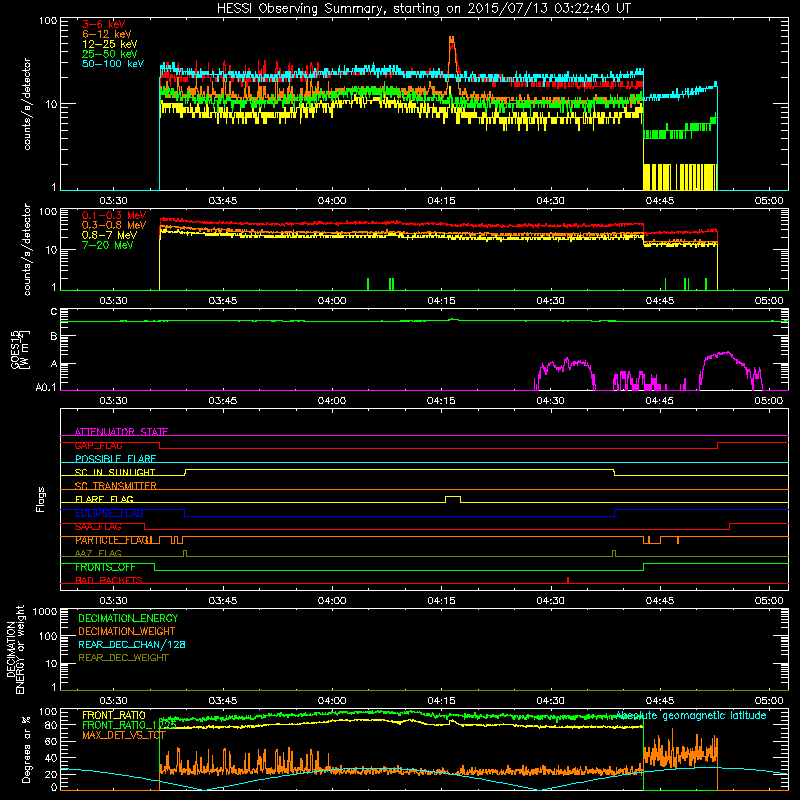Click the DECIMATION_WEIGHT legend label
800x800 pixels.
point(127,631)
